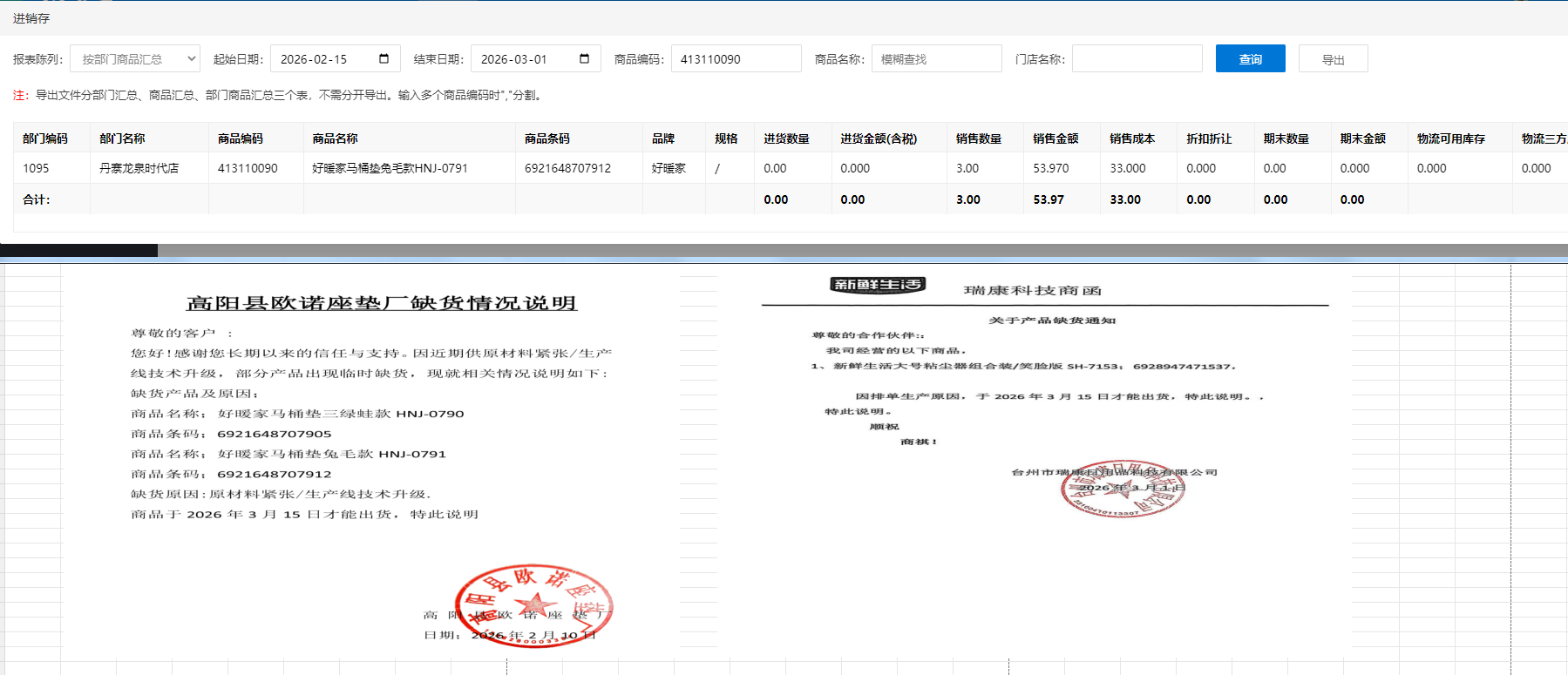
Task: Click the 查询 button
Action: click(x=1250, y=59)
